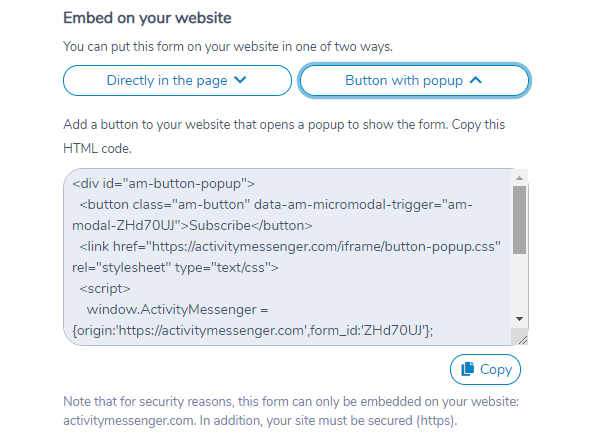Click the "Embed on your website" heading
600x434 pixels.
click(147, 18)
